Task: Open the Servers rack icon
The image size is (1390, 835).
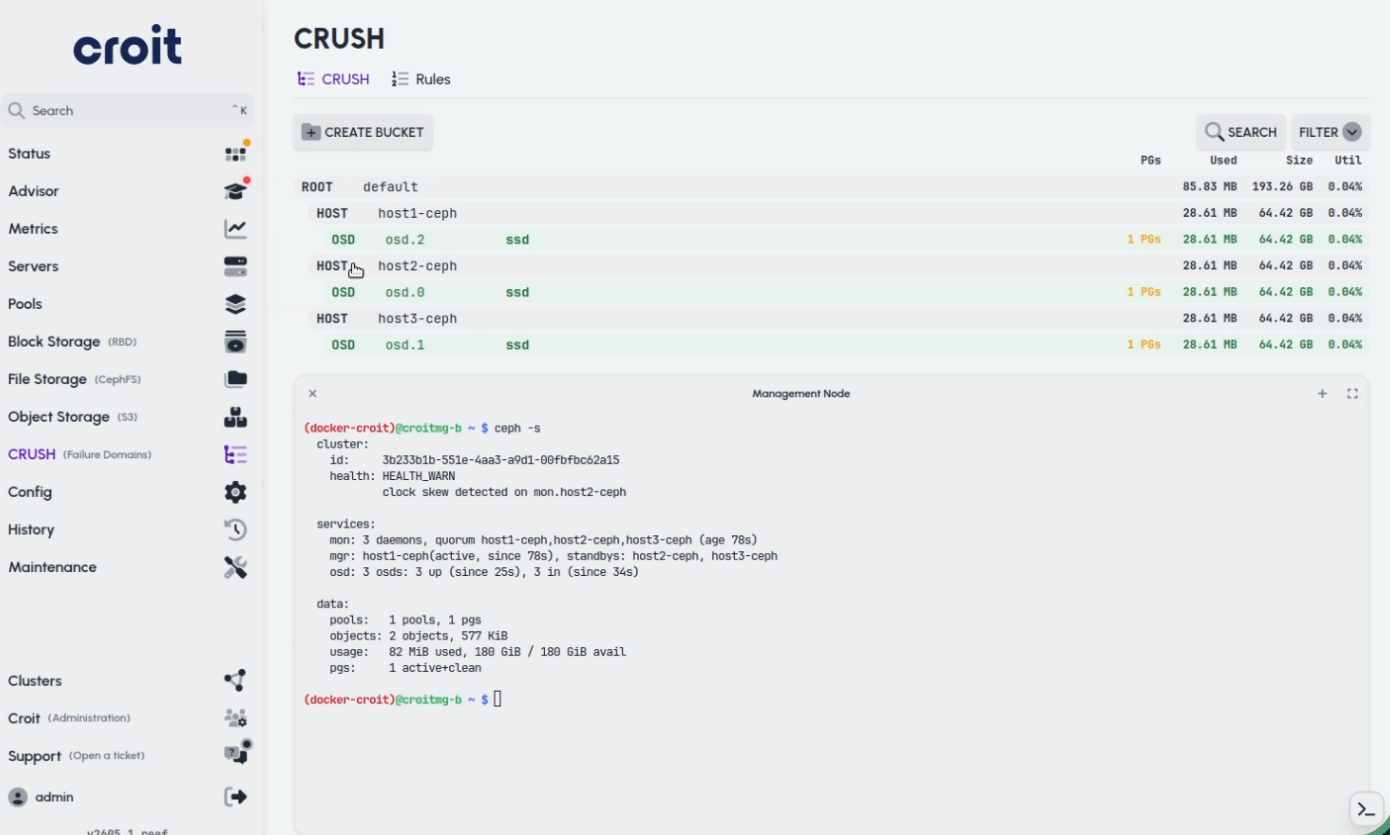Action: 235,266
